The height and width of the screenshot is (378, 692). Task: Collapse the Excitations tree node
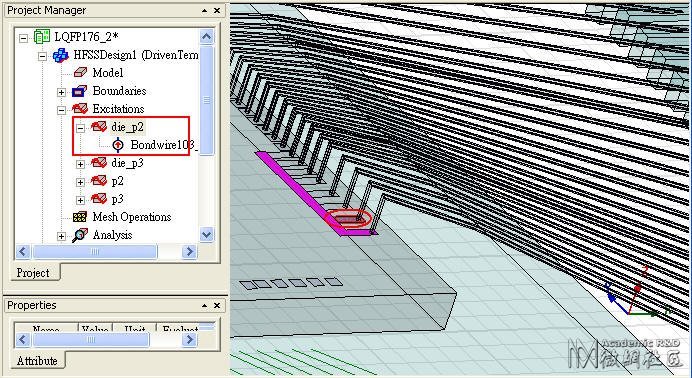tap(61, 110)
